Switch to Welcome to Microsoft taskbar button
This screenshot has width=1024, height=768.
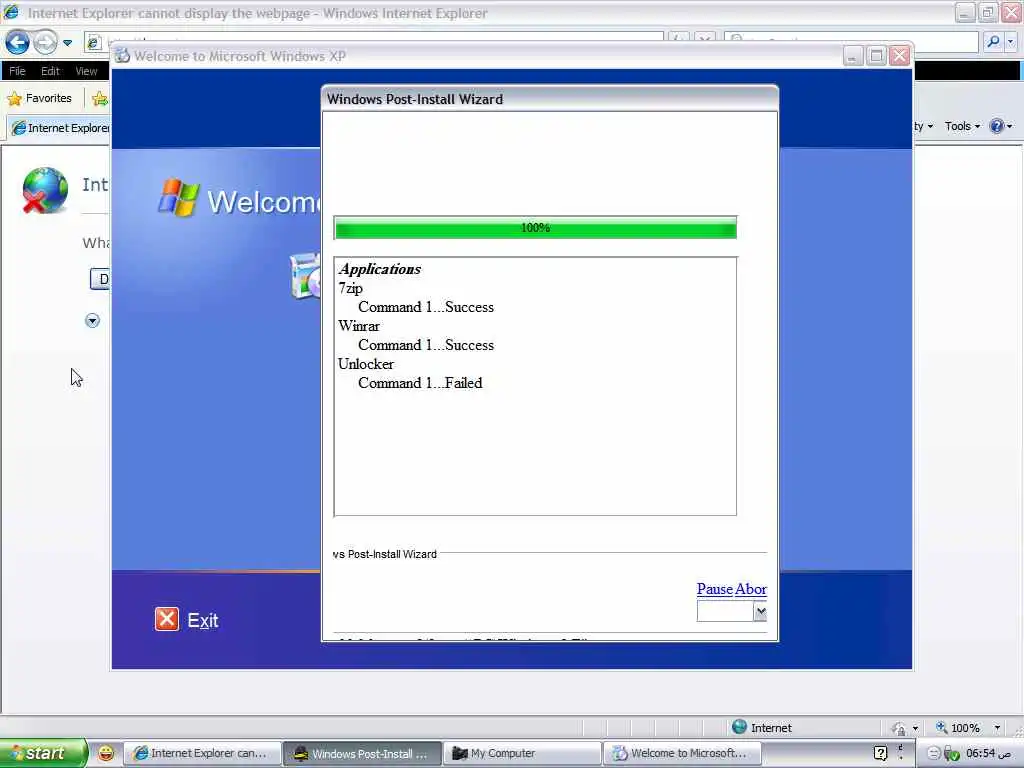click(682, 753)
